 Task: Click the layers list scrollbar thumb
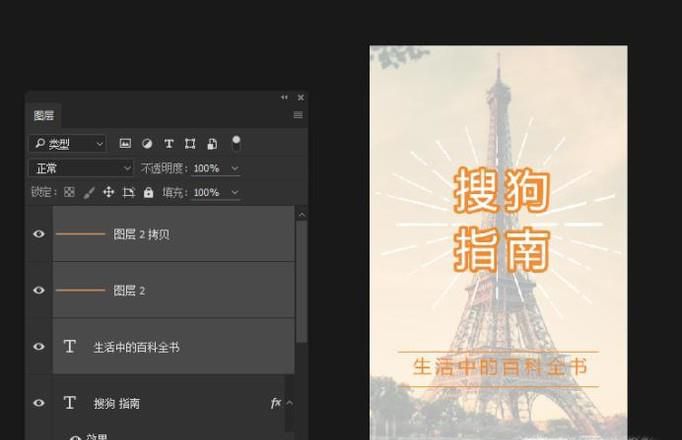click(x=301, y=282)
